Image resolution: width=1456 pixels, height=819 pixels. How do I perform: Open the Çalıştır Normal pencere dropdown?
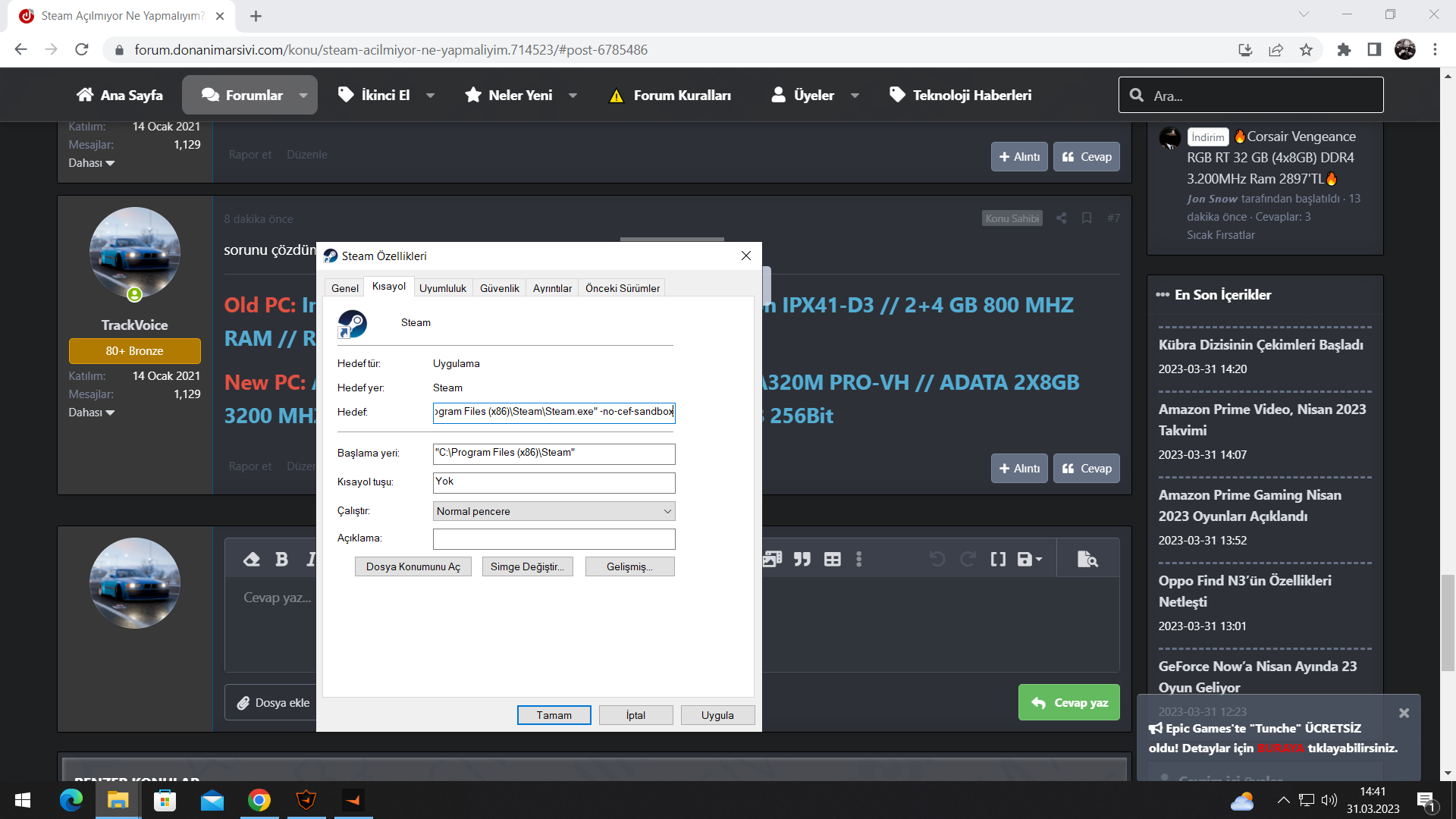click(x=554, y=511)
